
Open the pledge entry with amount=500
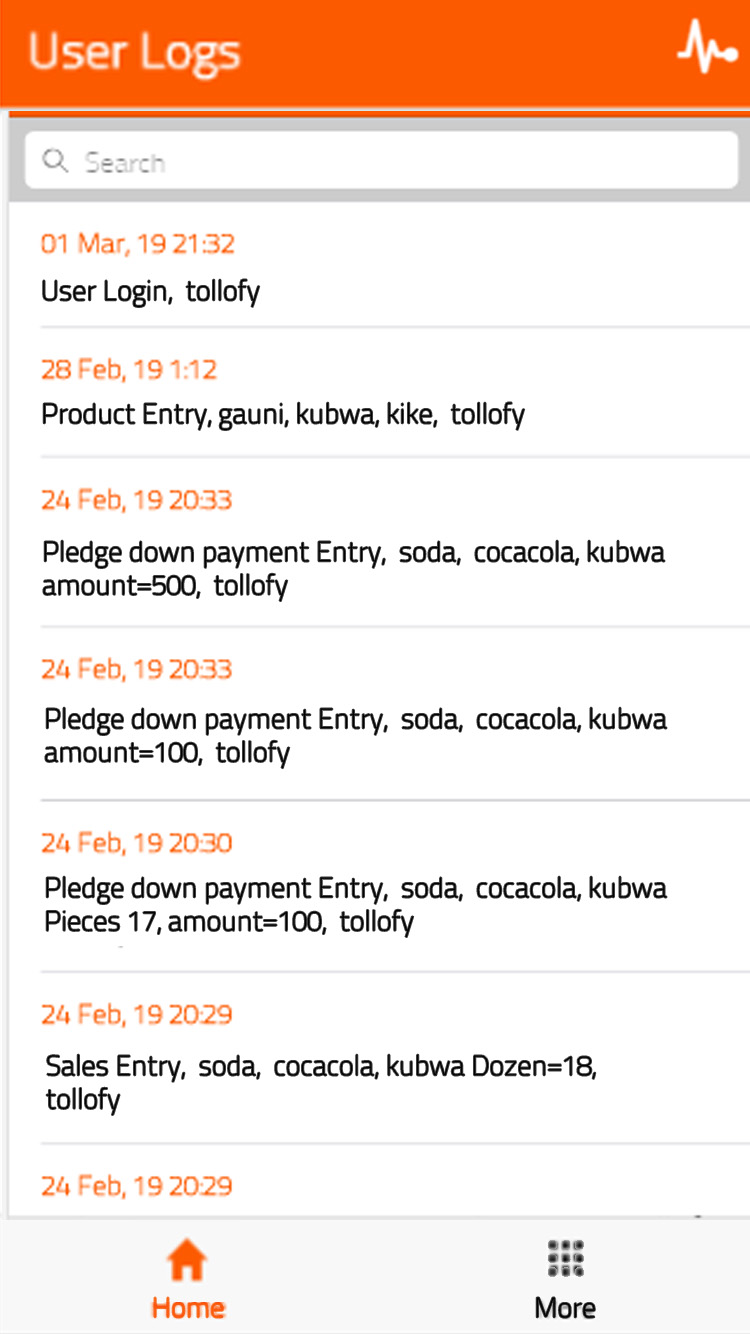coord(353,568)
